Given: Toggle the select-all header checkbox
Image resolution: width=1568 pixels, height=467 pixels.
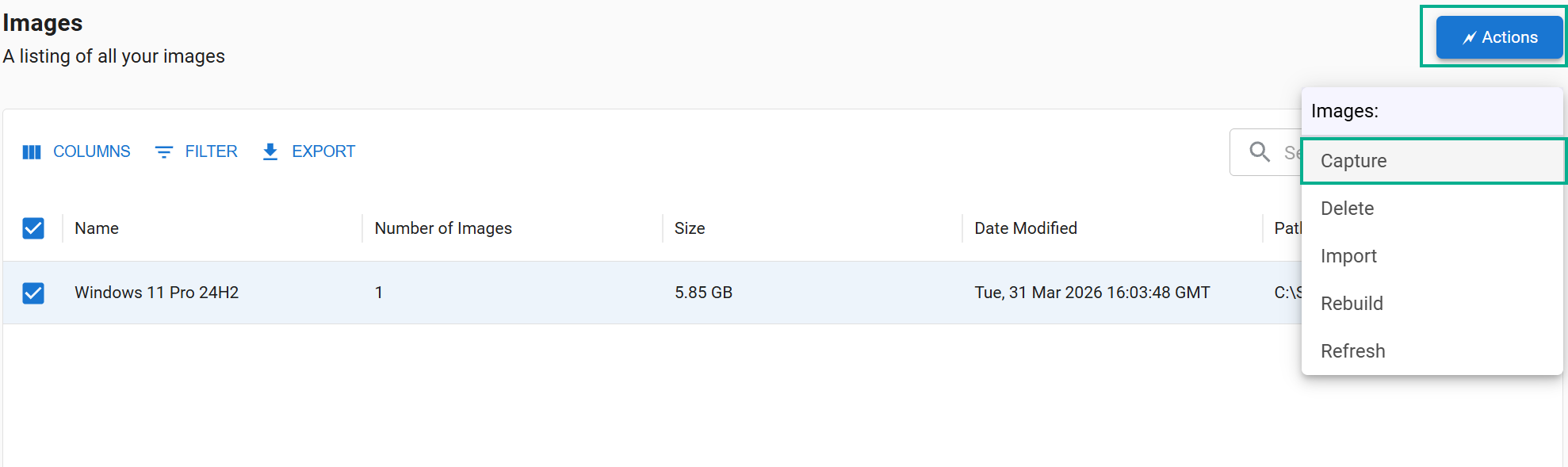Looking at the screenshot, I should pos(33,228).
